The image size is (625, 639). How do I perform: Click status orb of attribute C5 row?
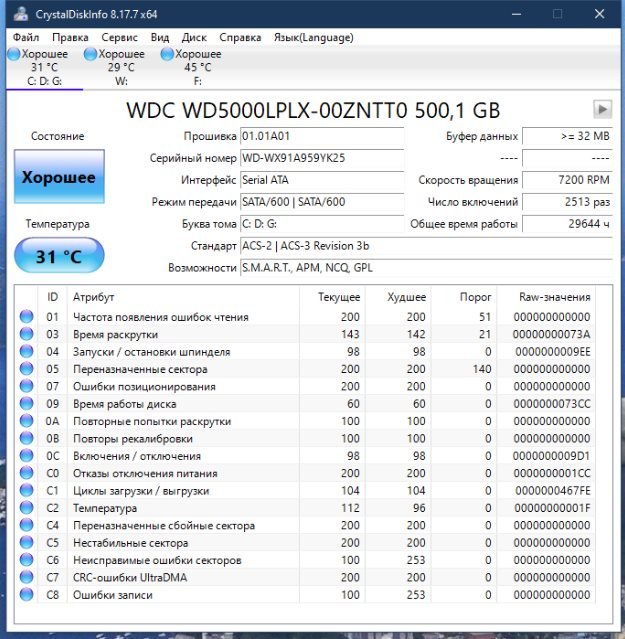[x=26, y=542]
